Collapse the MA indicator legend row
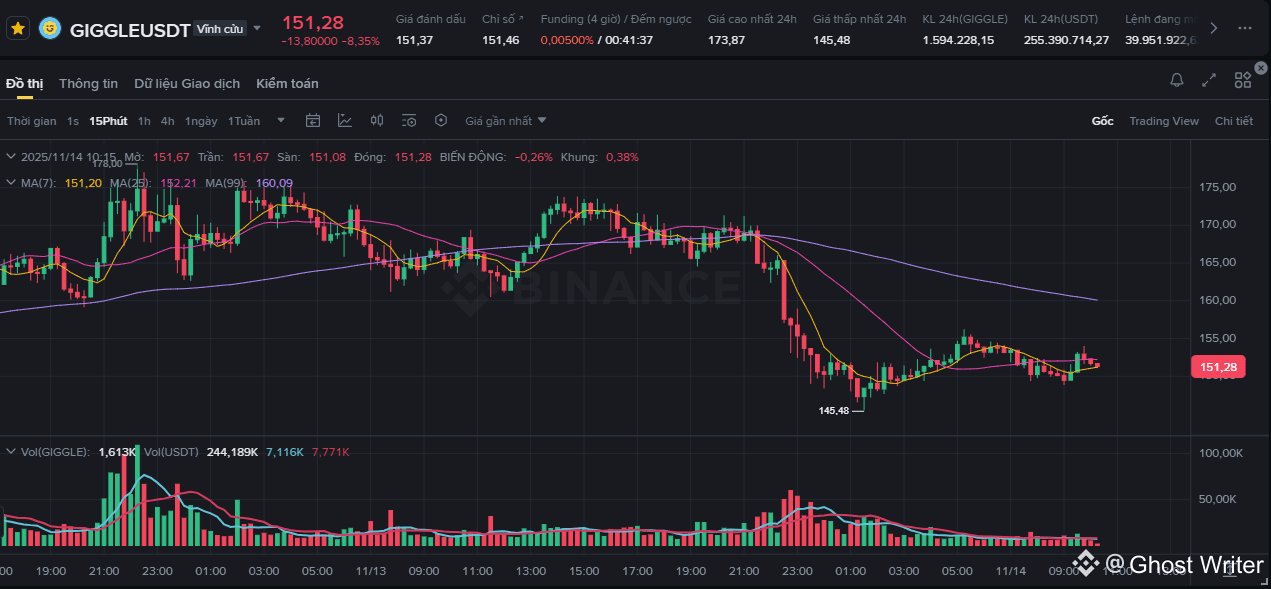The height and width of the screenshot is (589, 1271). (x=11, y=183)
